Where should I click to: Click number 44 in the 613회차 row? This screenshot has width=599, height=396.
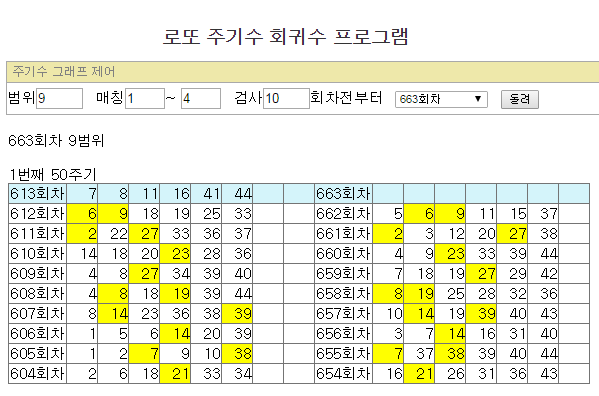coord(237,194)
